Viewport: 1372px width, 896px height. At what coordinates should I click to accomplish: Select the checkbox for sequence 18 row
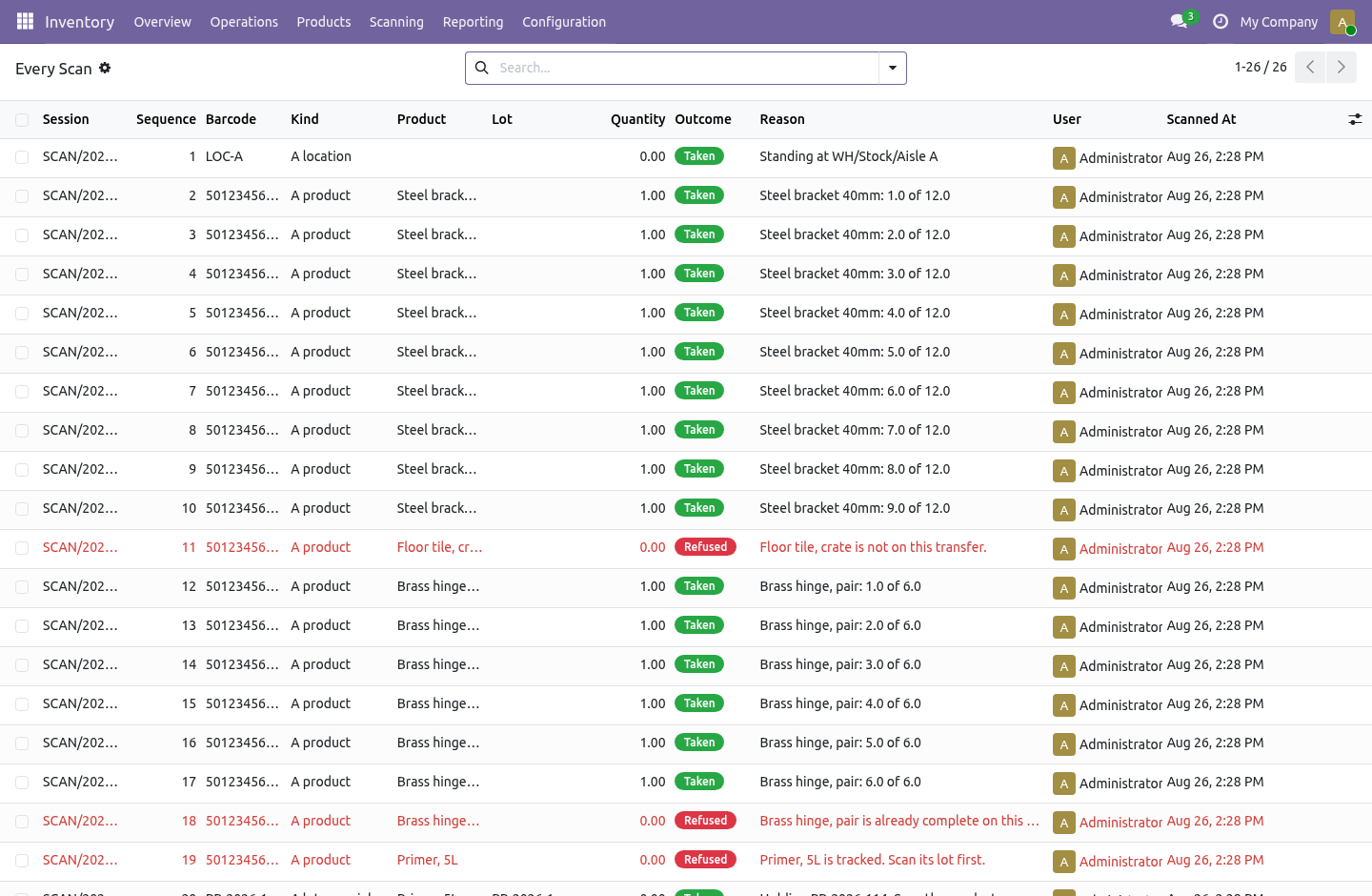22,821
